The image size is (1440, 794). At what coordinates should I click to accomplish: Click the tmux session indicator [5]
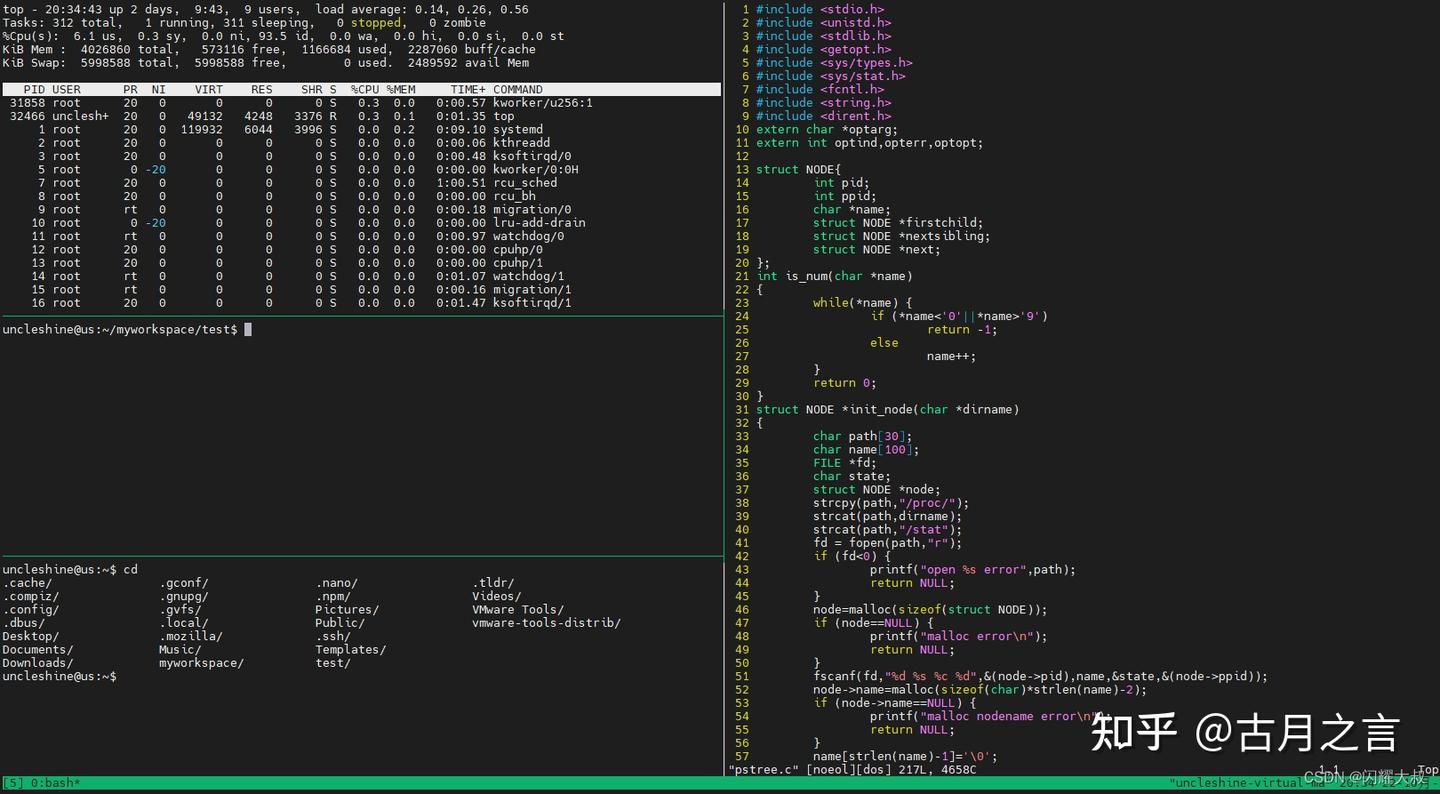(x=14, y=783)
